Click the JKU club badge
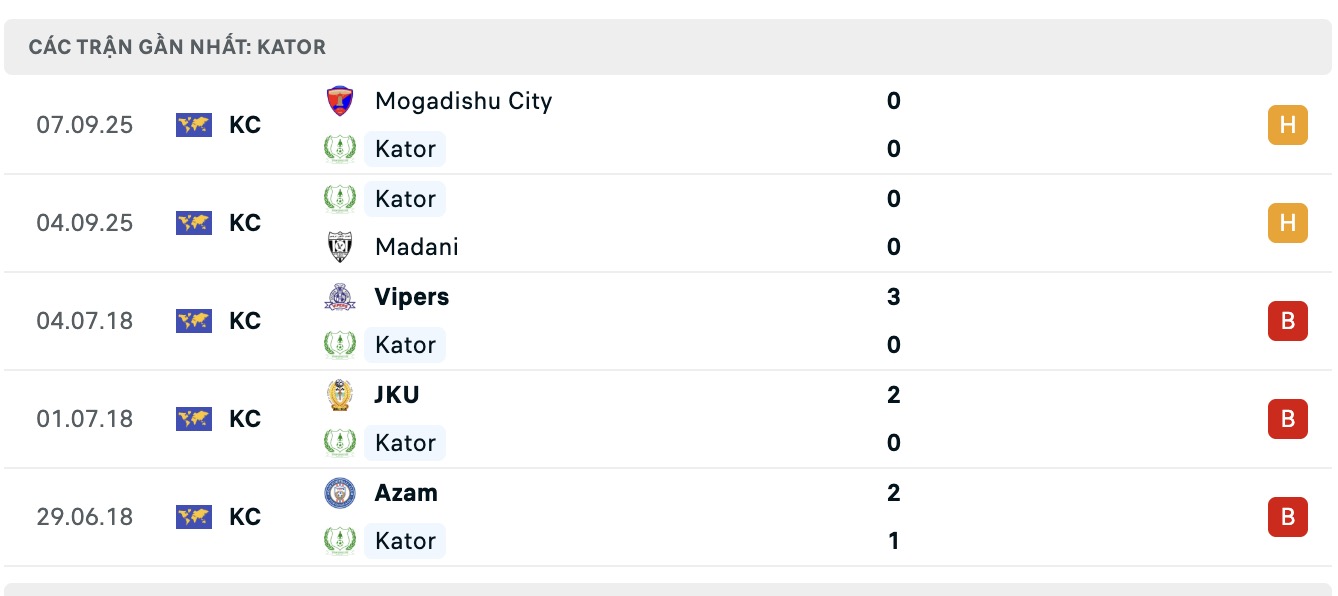This screenshot has height=596, width=1338. pyautogui.click(x=340, y=394)
